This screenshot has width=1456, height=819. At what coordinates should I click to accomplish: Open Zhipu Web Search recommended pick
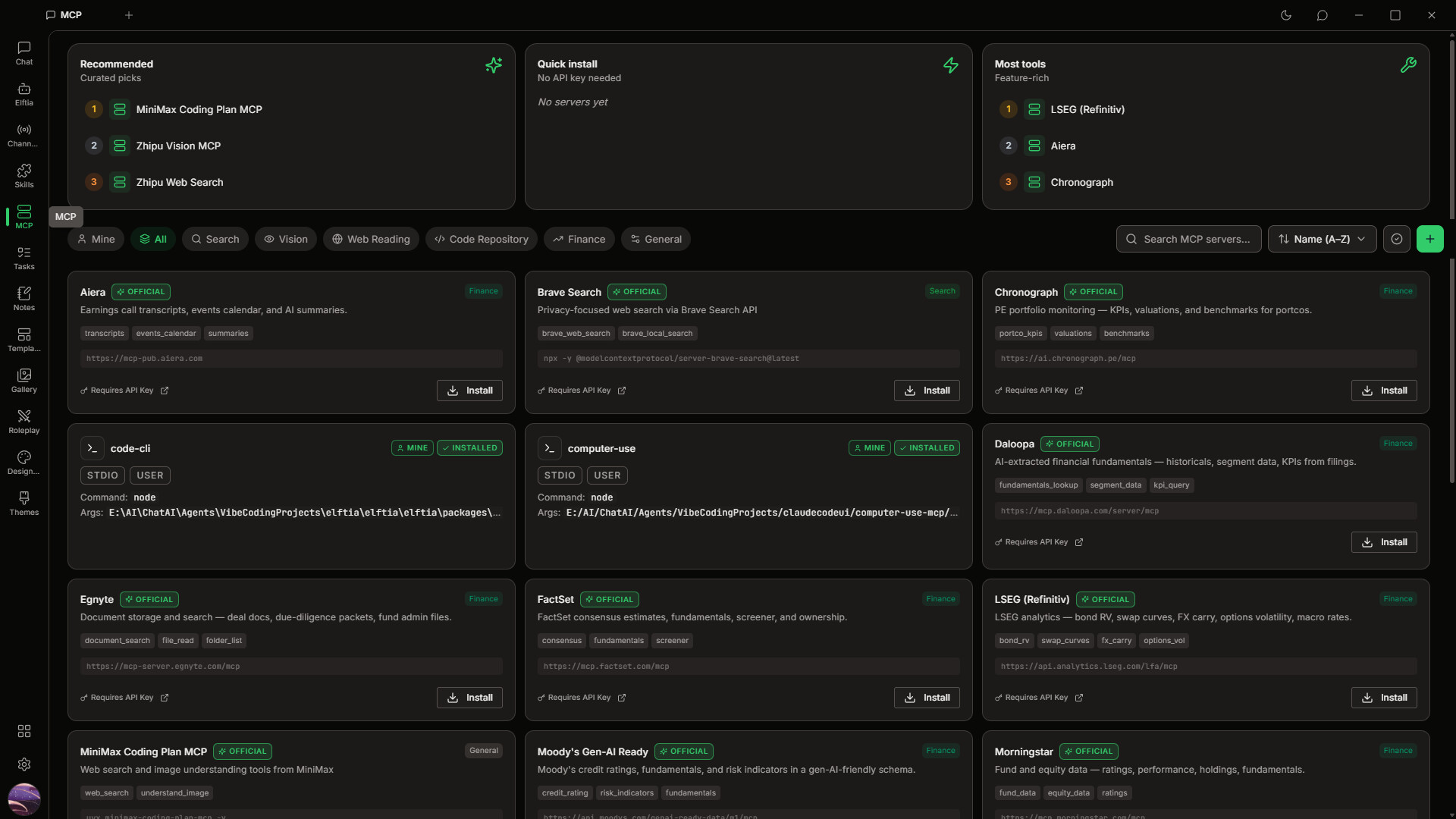coord(291,182)
